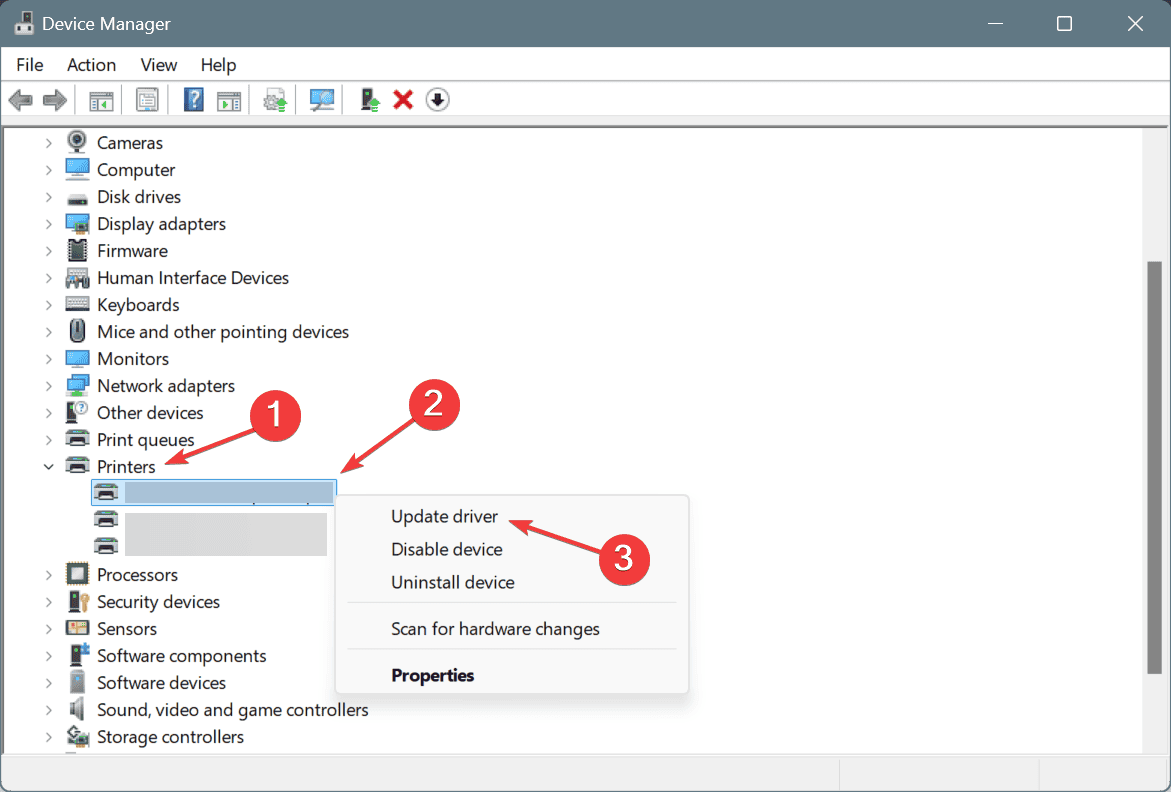
Task: Click the red X Uninstall device icon
Action: point(403,100)
